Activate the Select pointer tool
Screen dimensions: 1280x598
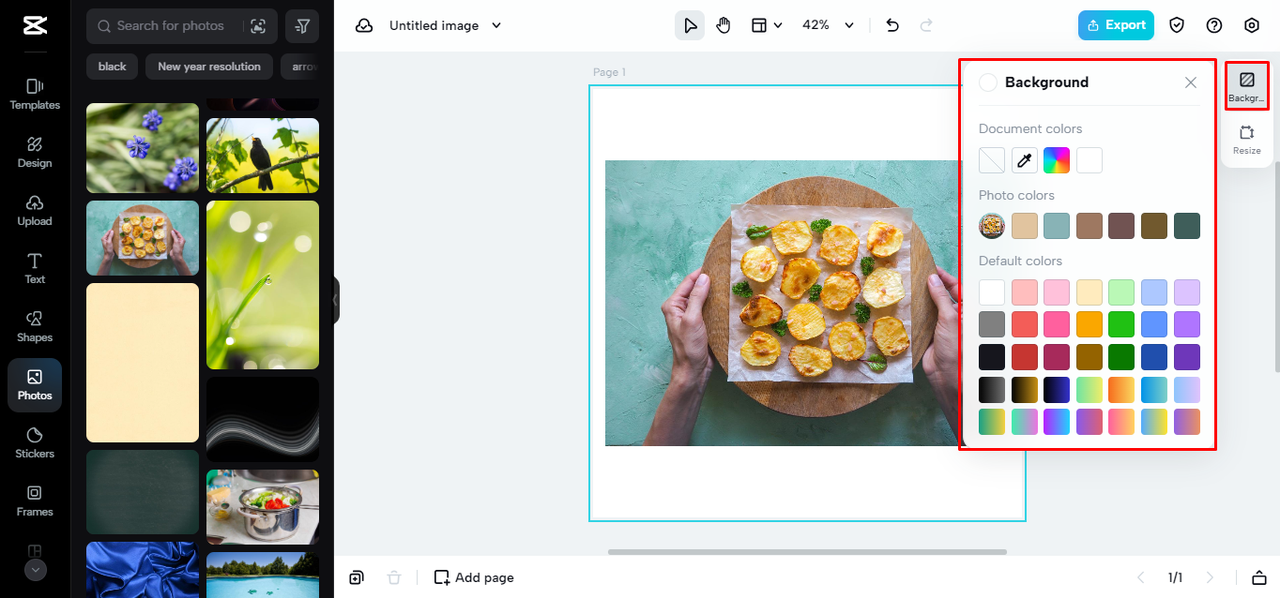click(x=690, y=26)
